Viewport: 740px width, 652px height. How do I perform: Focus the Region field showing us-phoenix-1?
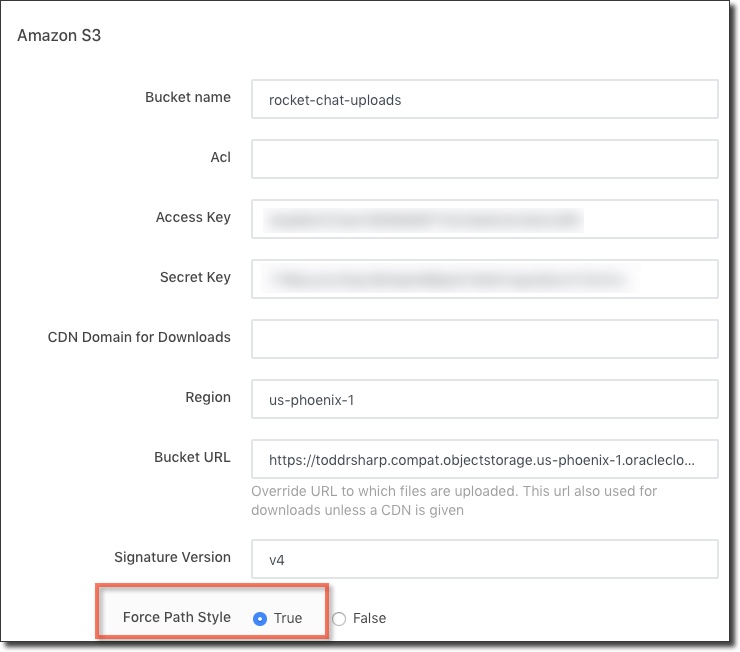coord(484,399)
